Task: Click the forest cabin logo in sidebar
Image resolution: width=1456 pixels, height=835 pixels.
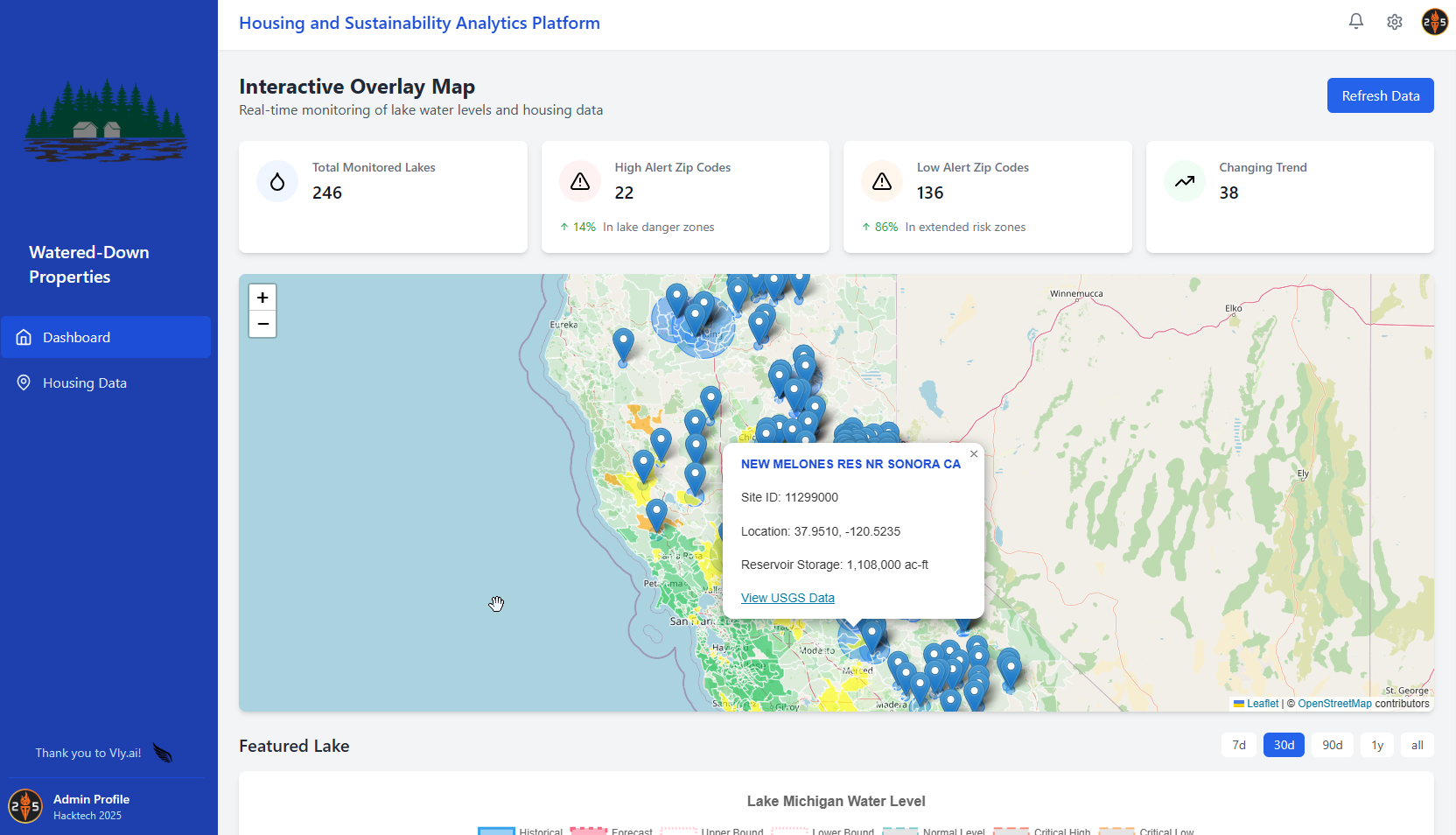Action: coord(105,120)
